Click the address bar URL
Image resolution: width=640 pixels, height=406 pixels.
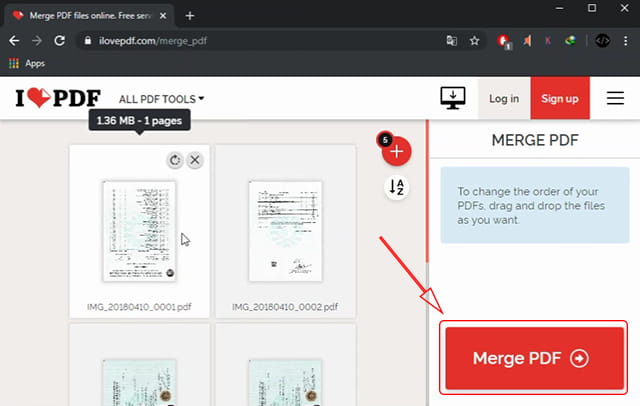(153, 41)
